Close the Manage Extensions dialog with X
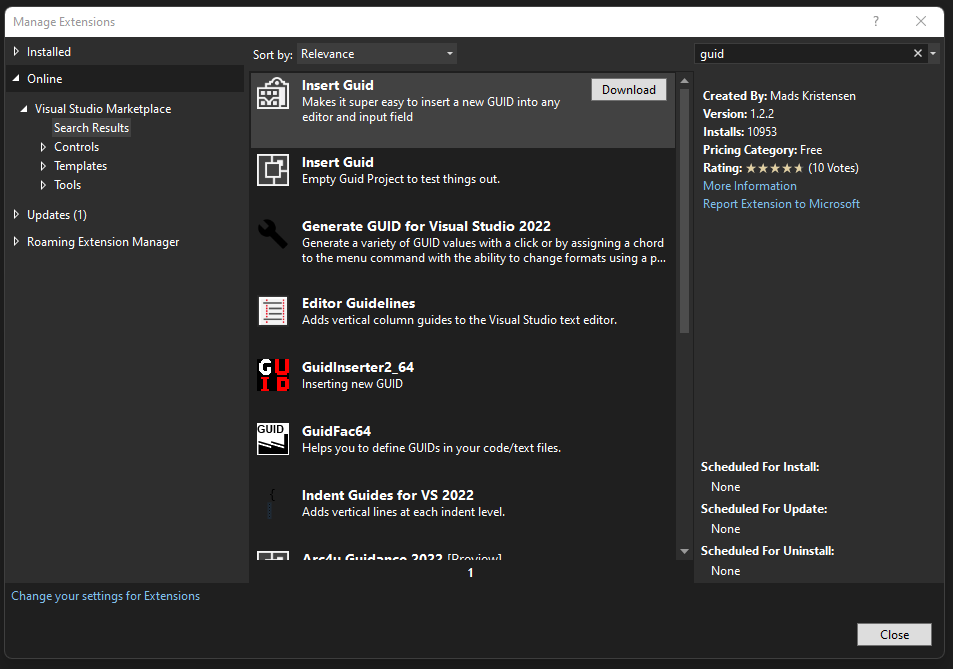 coord(921,21)
